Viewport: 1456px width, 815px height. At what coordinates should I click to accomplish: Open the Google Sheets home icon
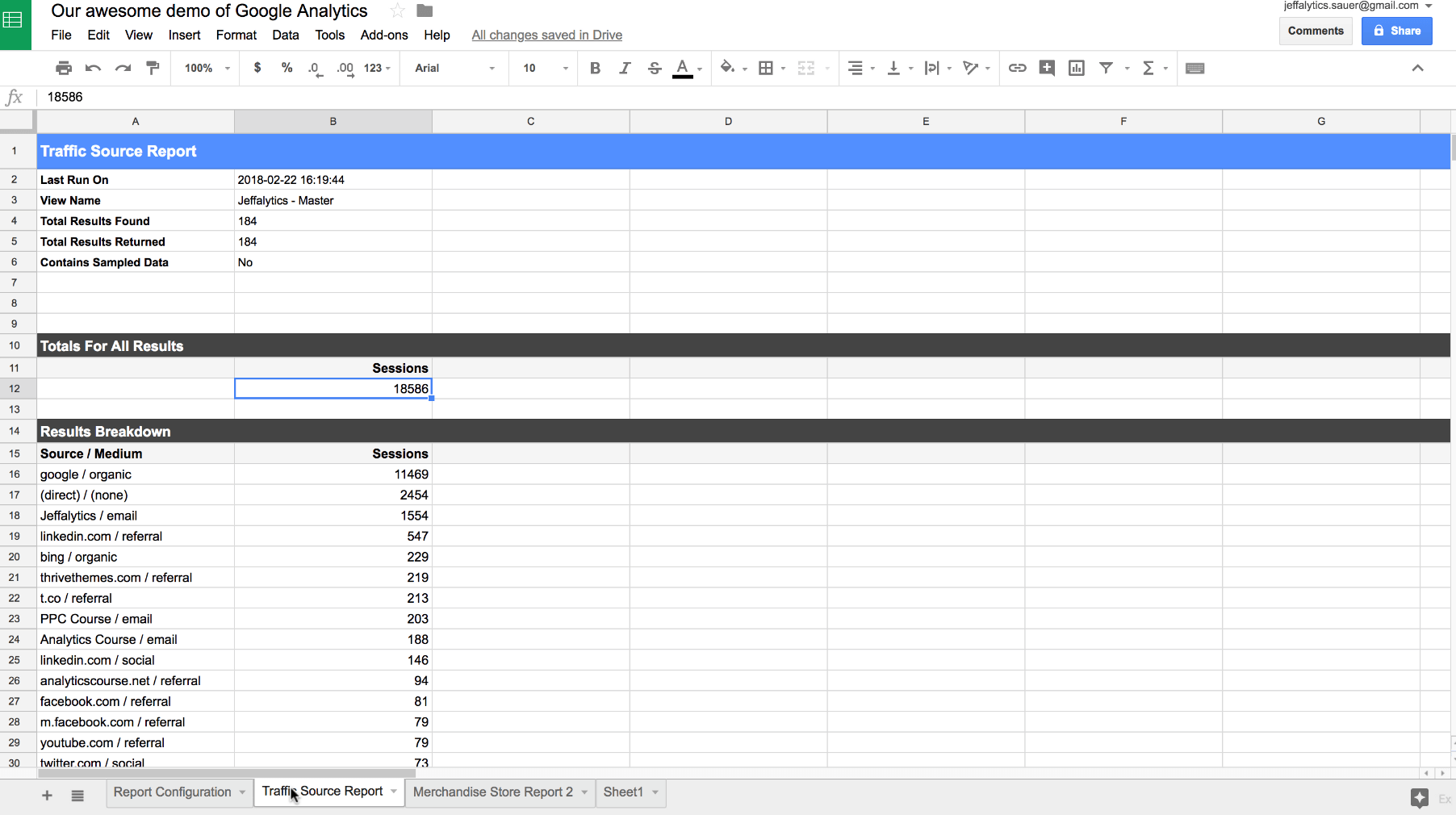coord(15,25)
